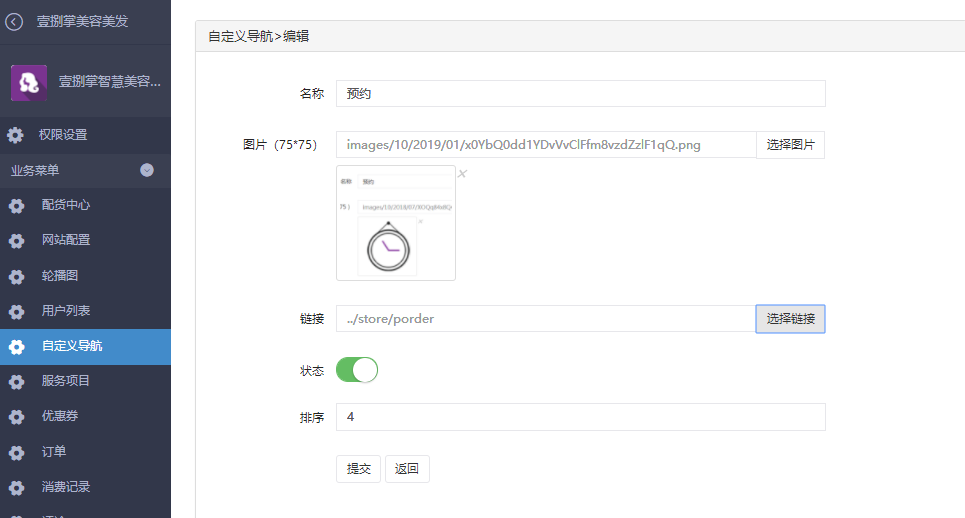965x518 pixels.
Task: Focus the 排序 input showing 4
Action: [x=580, y=417]
